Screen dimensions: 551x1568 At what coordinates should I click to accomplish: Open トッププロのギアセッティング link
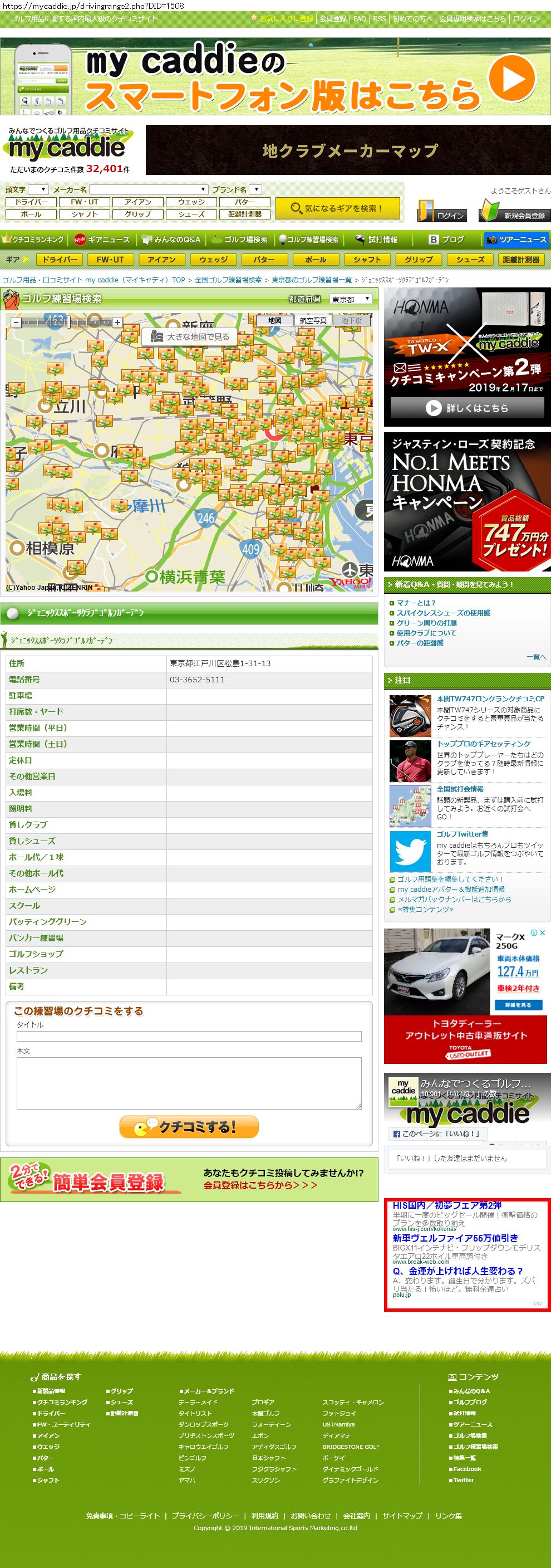(484, 744)
